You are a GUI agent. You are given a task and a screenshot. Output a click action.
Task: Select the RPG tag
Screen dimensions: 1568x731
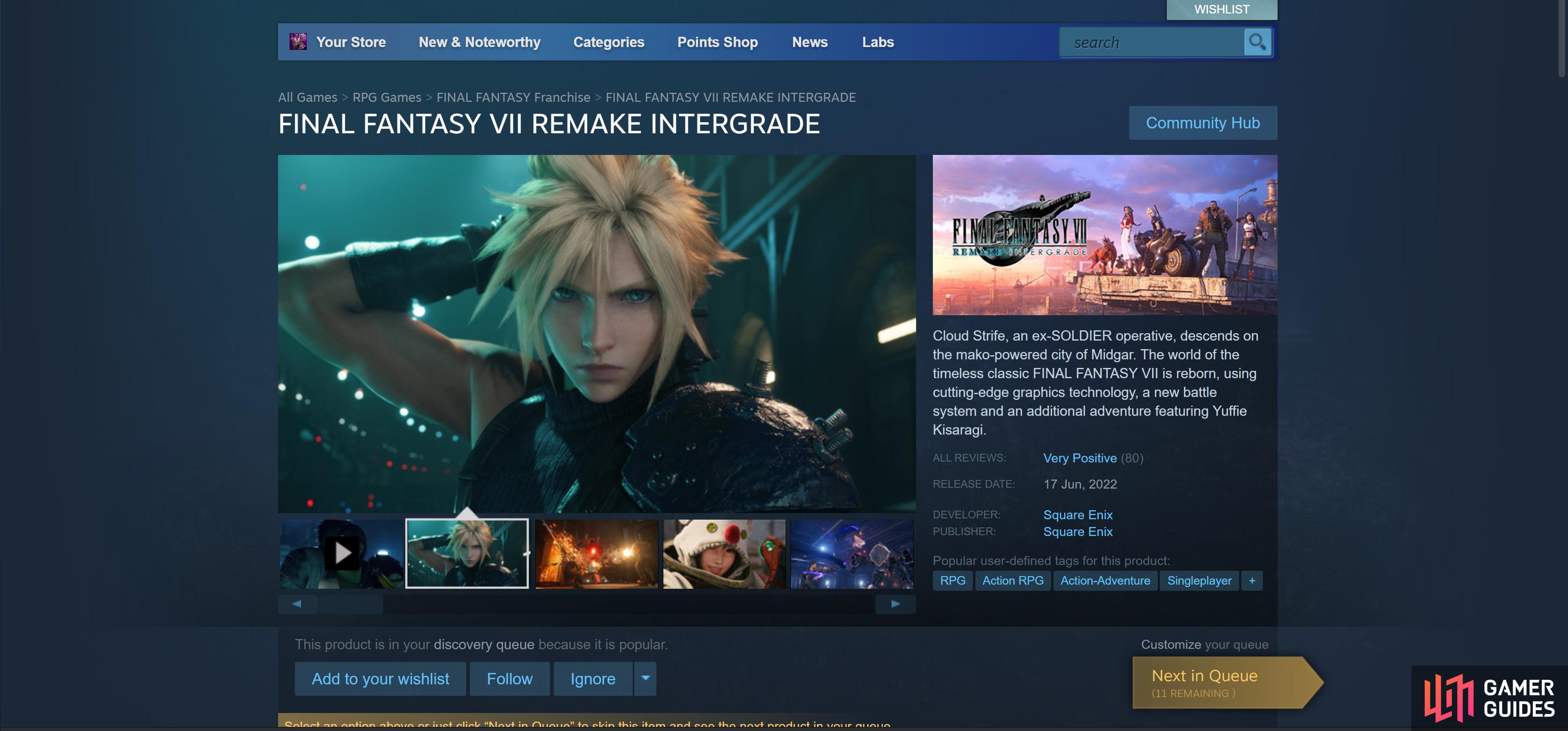[952, 581]
